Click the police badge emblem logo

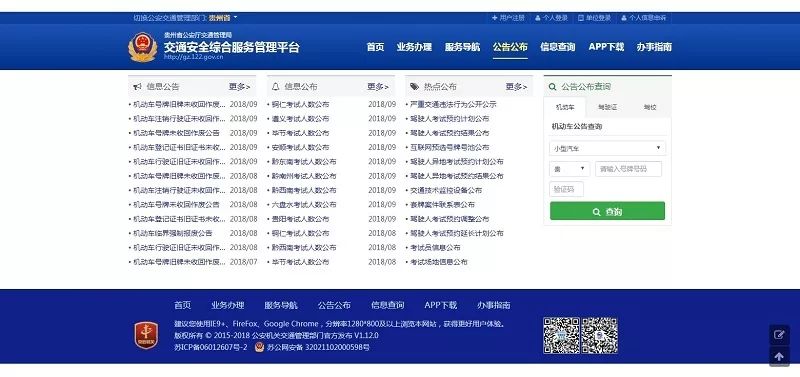pyautogui.click(x=142, y=47)
